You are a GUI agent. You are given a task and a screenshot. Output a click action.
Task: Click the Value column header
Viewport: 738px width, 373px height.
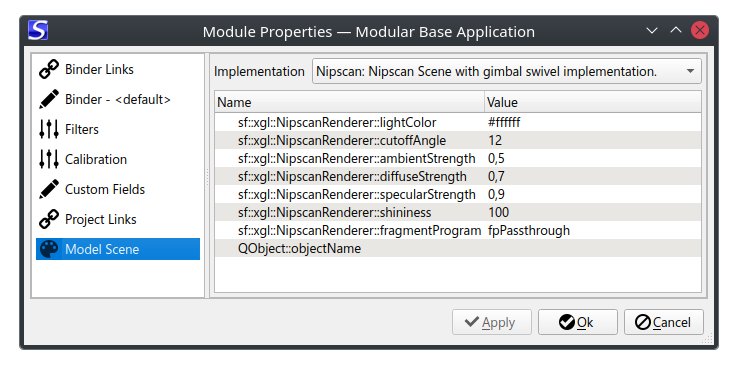(x=593, y=102)
